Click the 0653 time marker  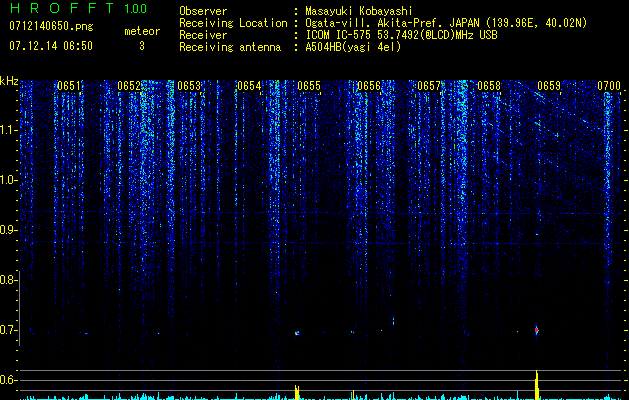point(189,86)
